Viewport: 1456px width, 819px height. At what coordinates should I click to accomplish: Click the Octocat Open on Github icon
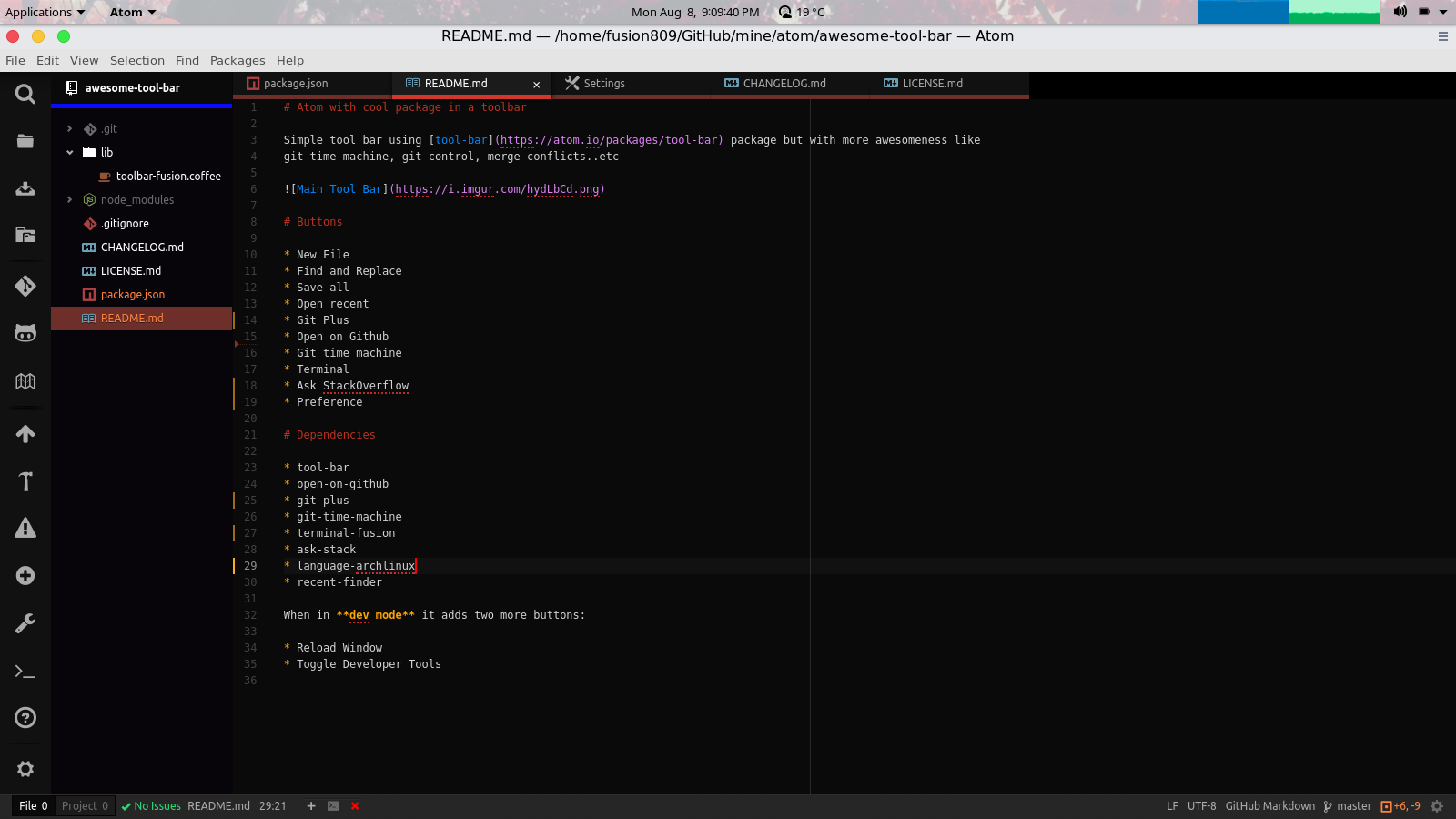[x=25, y=333]
